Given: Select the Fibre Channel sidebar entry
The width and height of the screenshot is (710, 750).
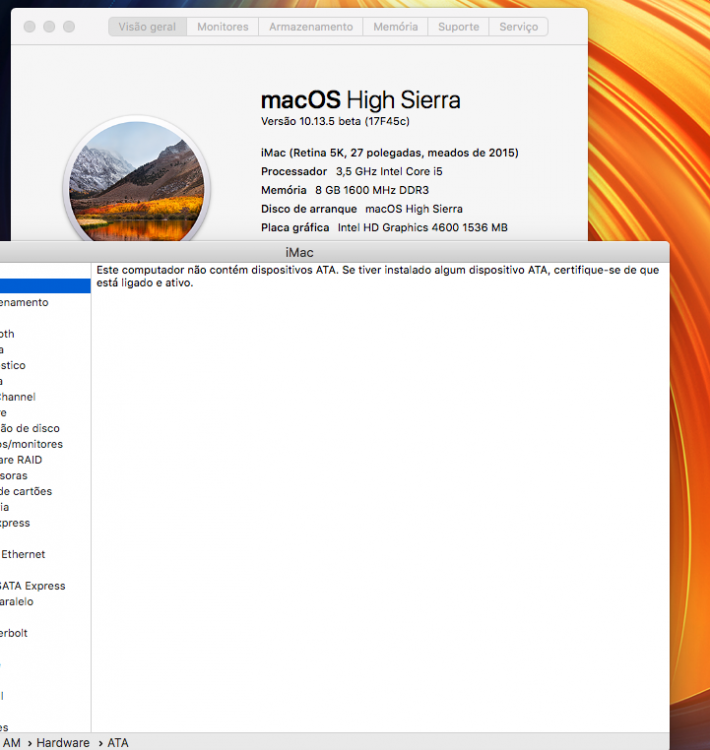Looking at the screenshot, I should (x=18, y=397).
